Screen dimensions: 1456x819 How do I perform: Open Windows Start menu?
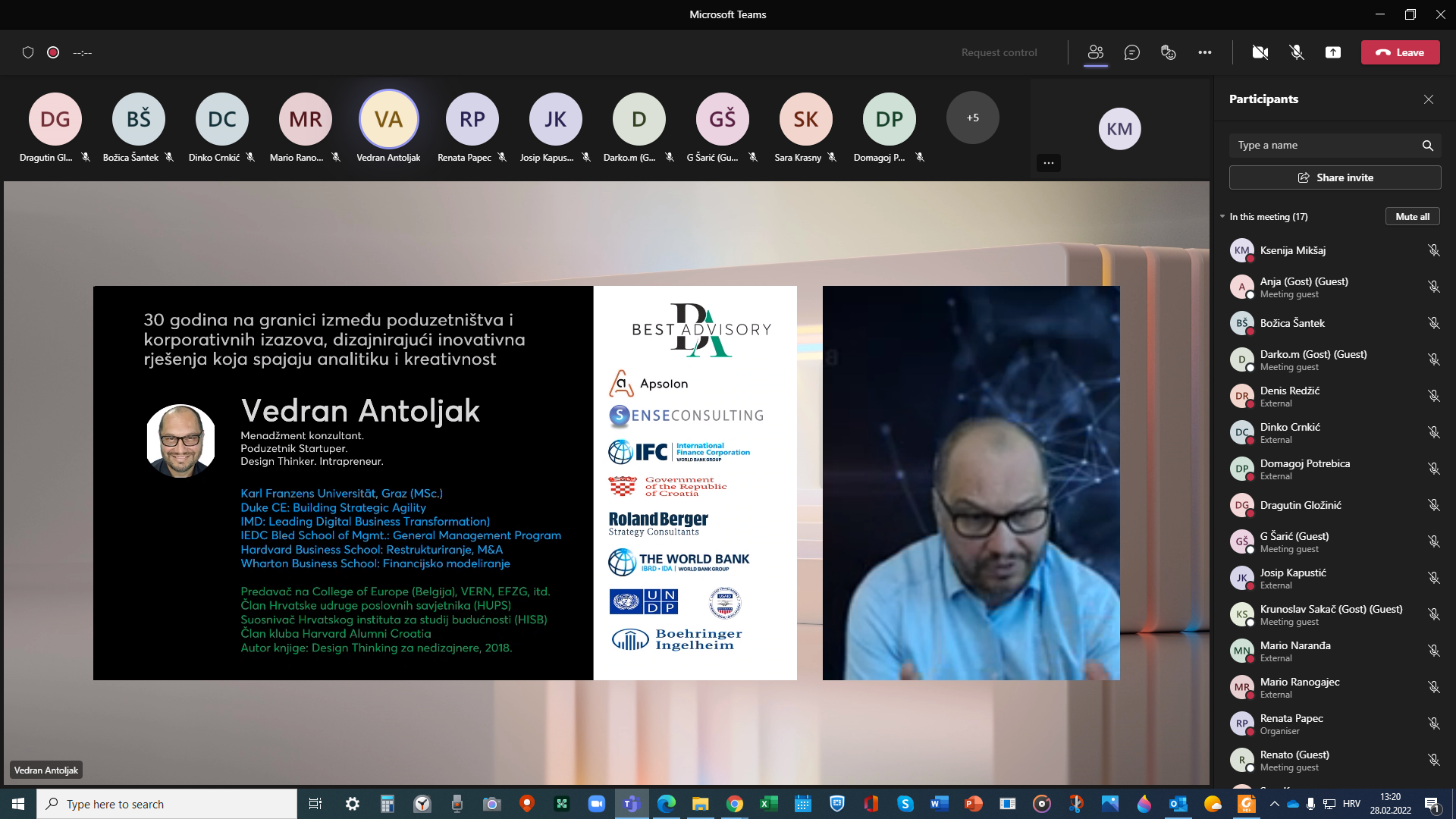tap(18, 804)
